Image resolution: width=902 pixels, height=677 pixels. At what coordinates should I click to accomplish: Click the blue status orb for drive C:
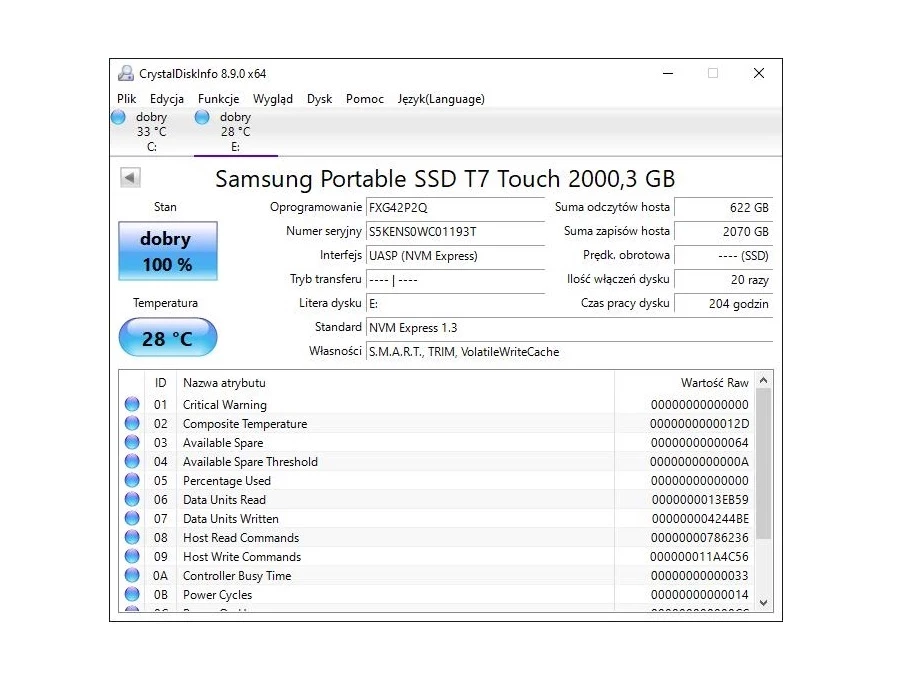tap(119, 118)
